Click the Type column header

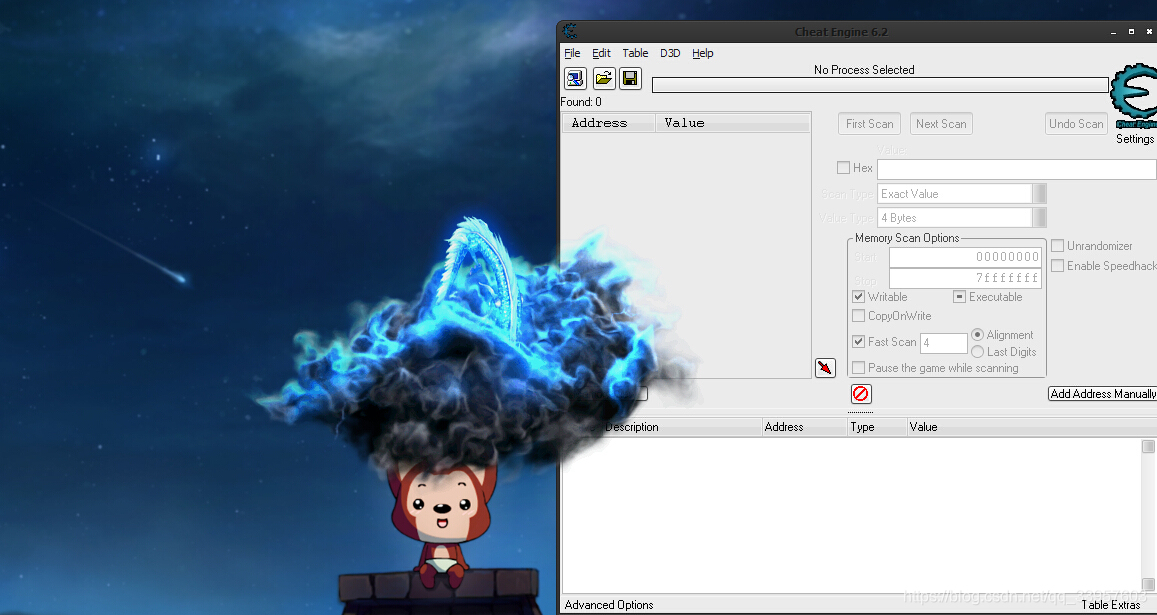point(877,427)
